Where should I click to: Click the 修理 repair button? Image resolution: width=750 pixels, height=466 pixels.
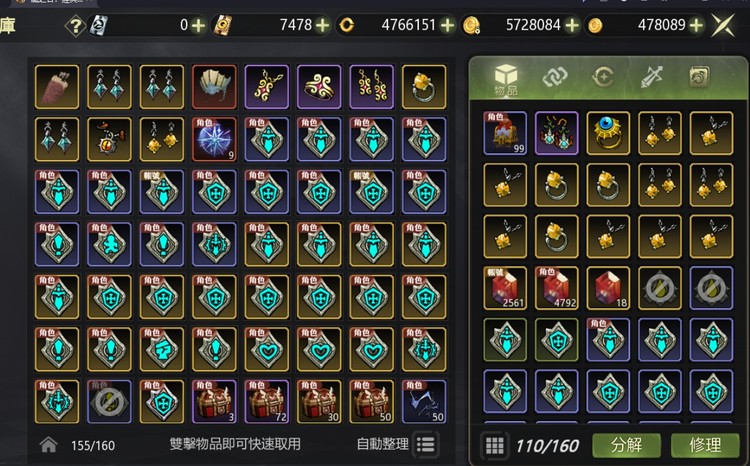click(705, 445)
